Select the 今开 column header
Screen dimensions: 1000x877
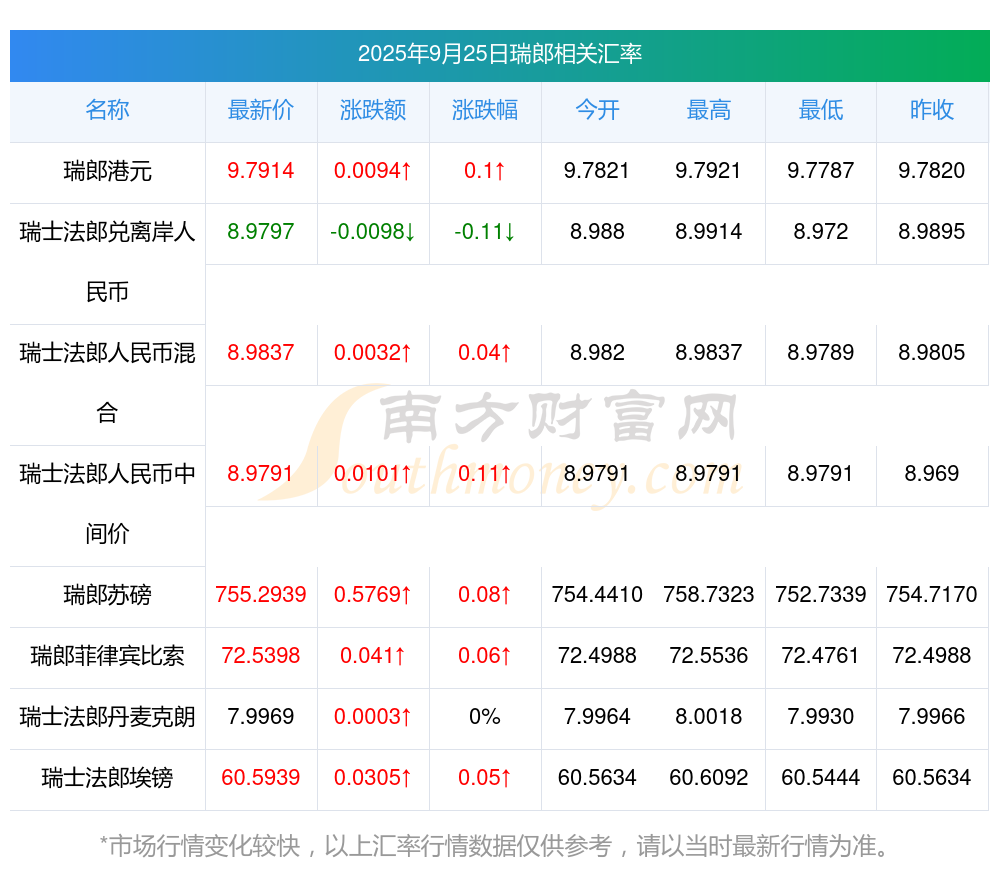coord(597,111)
